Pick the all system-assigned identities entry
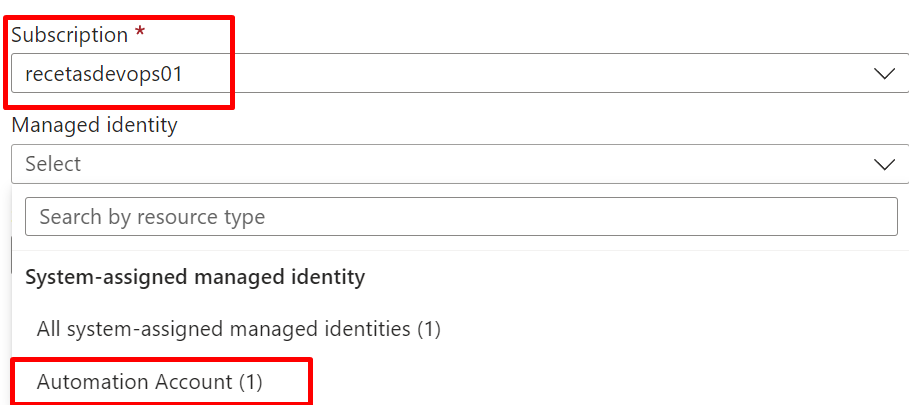909x405 pixels. [239, 329]
